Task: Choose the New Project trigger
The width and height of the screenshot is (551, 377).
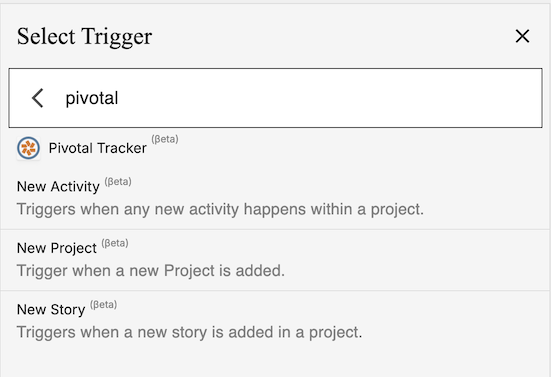Action: coord(275,260)
